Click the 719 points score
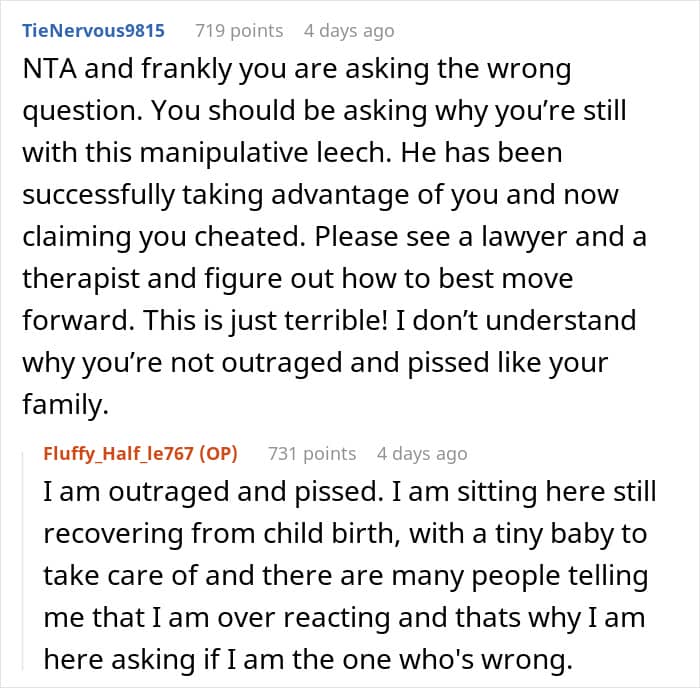Image resolution: width=700 pixels, height=688 pixels. [238, 31]
